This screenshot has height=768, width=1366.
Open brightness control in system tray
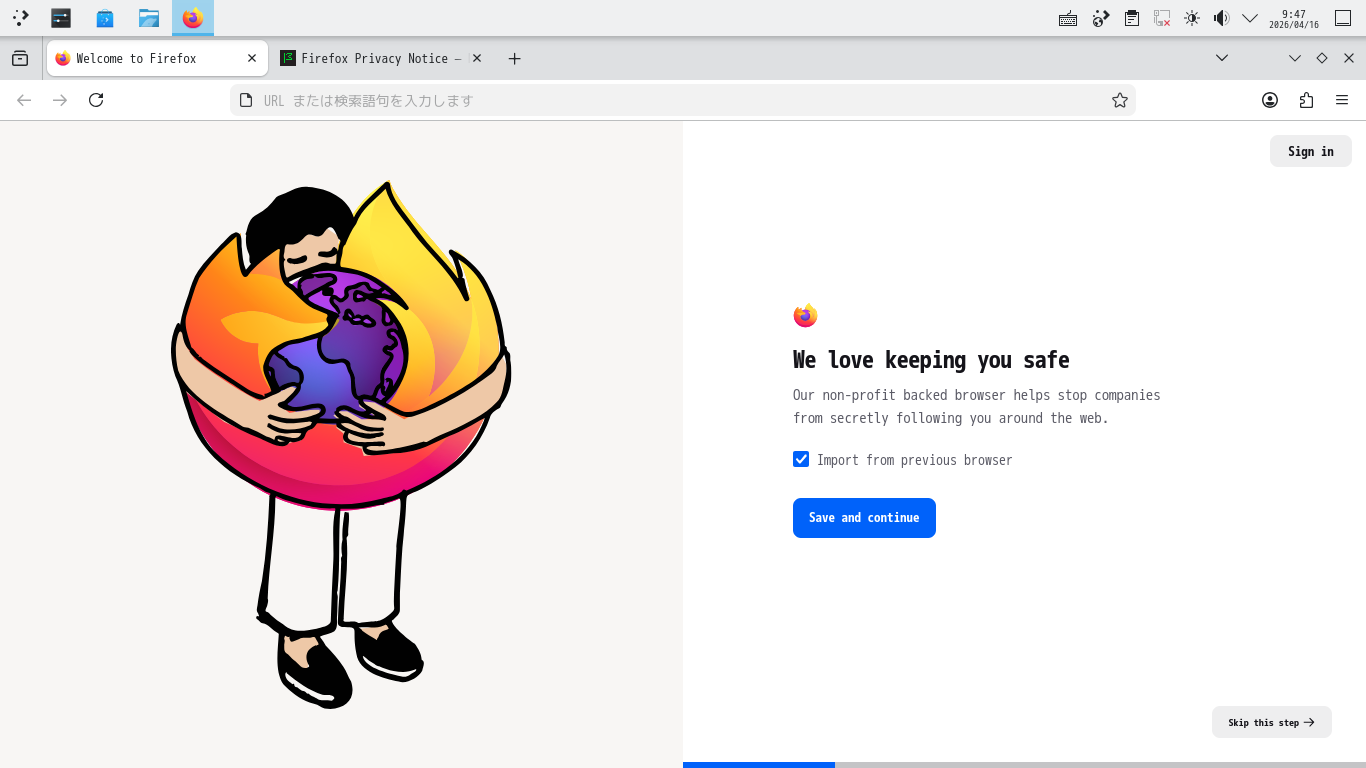(1191, 18)
